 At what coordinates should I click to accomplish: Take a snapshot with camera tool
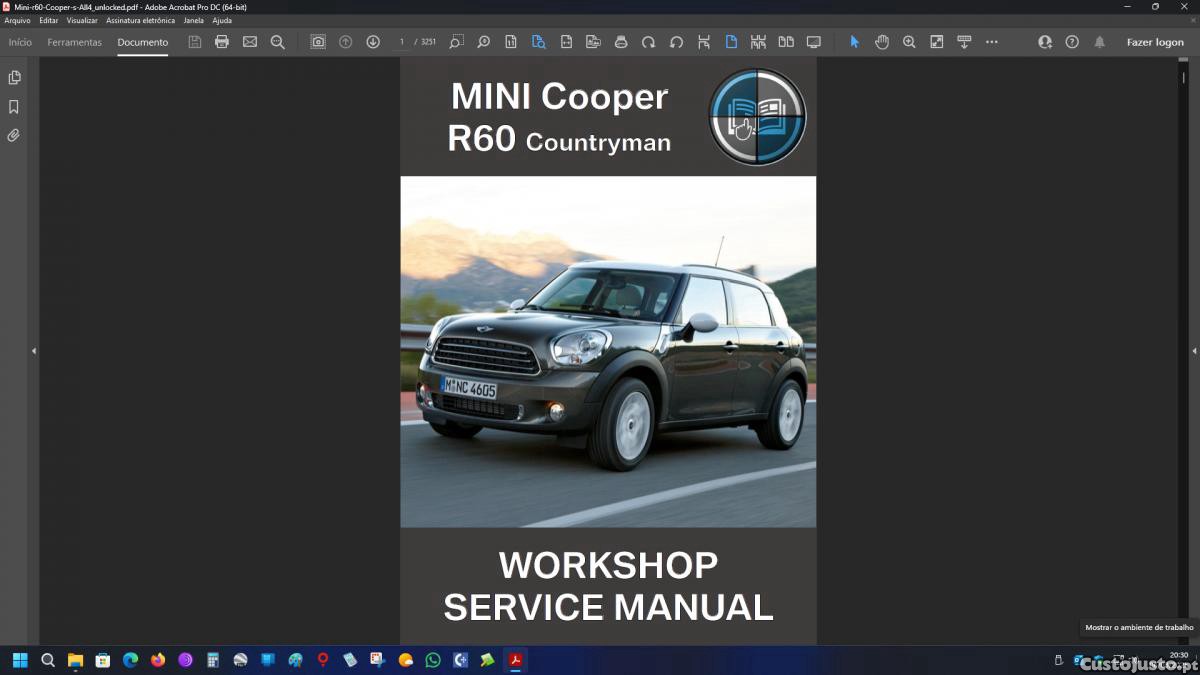tap(318, 42)
